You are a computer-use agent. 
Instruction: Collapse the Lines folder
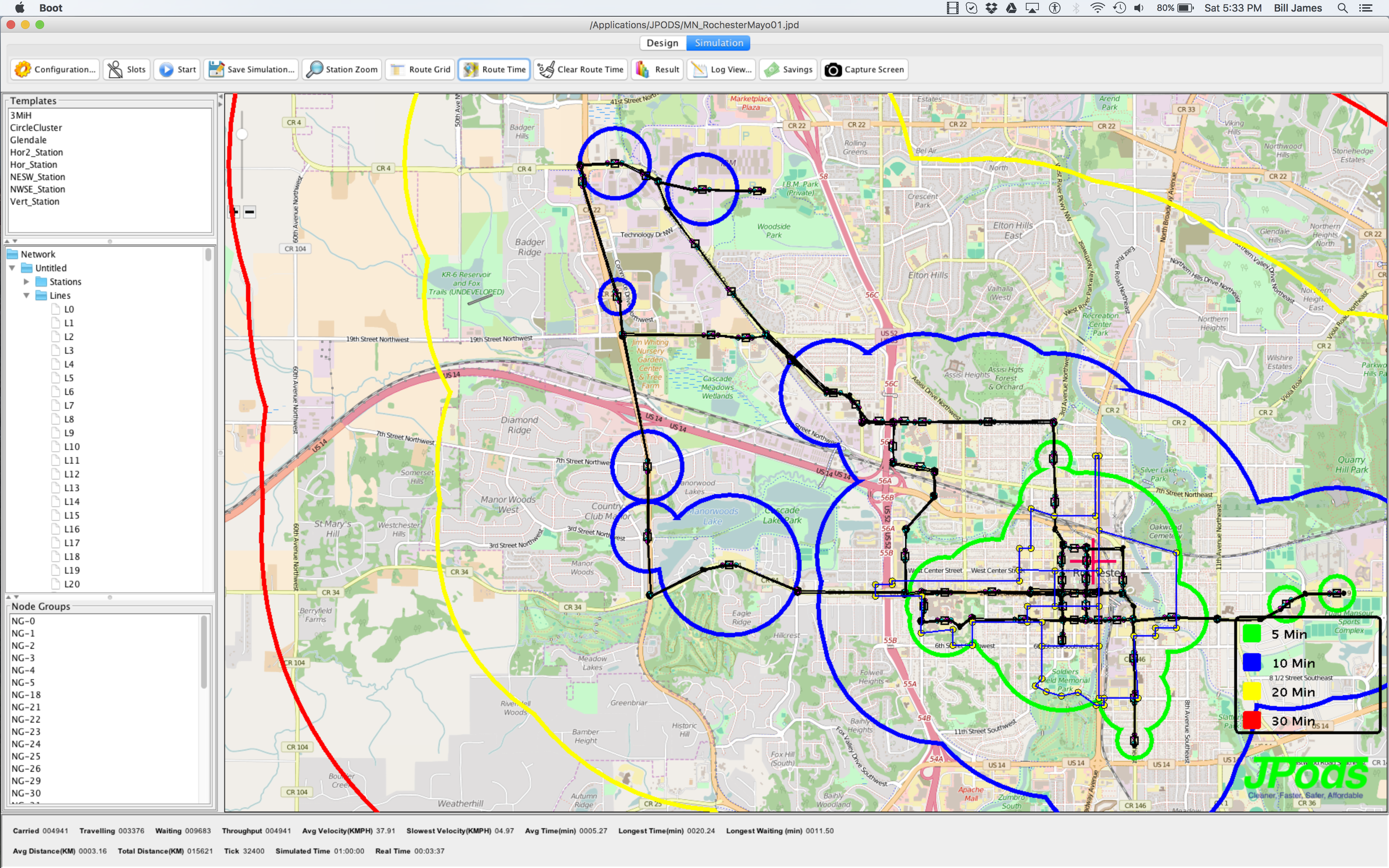pyautogui.click(x=26, y=295)
